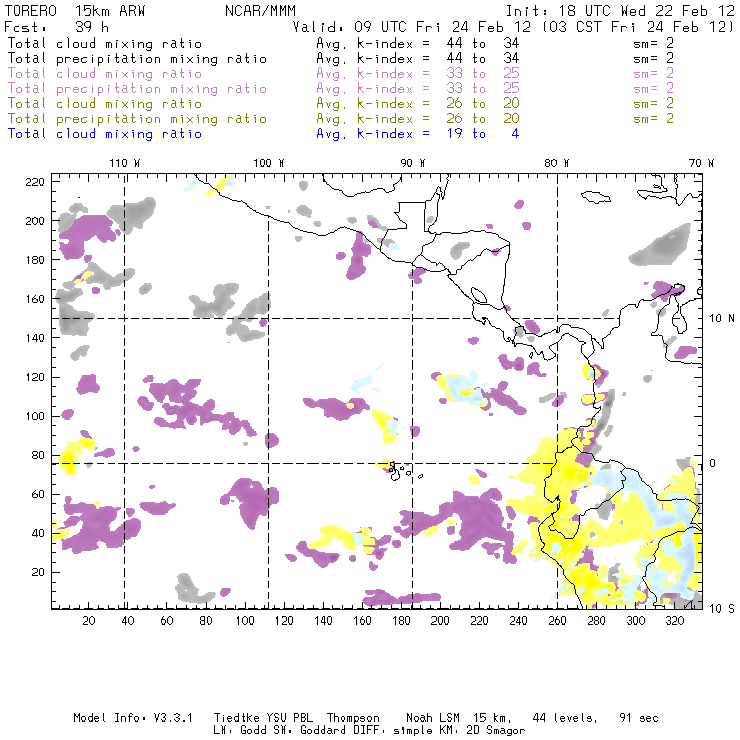
Task: Click the purple Total precipitation mixing ratio legend
Action: click(x=136, y=88)
